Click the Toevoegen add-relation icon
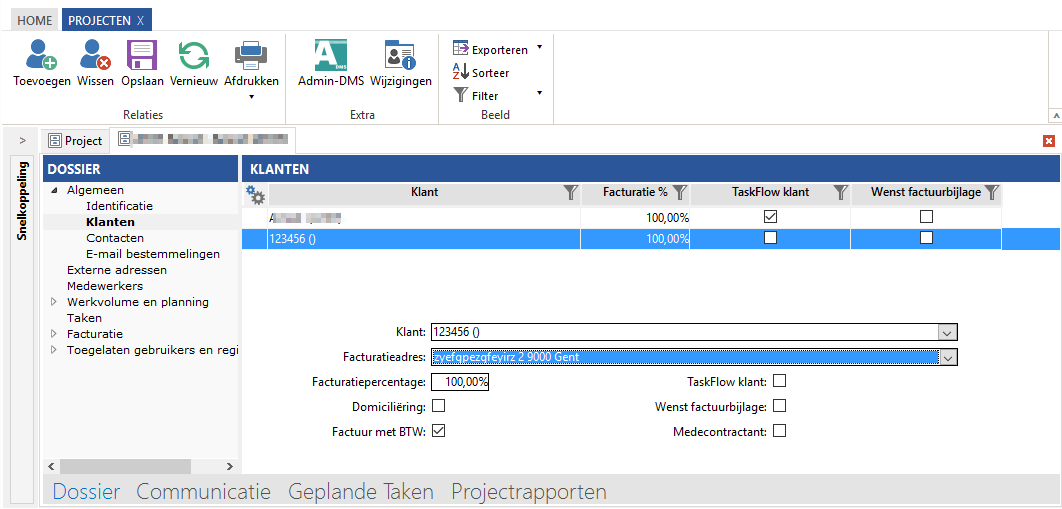This screenshot has width=1062, height=509. [x=41, y=56]
